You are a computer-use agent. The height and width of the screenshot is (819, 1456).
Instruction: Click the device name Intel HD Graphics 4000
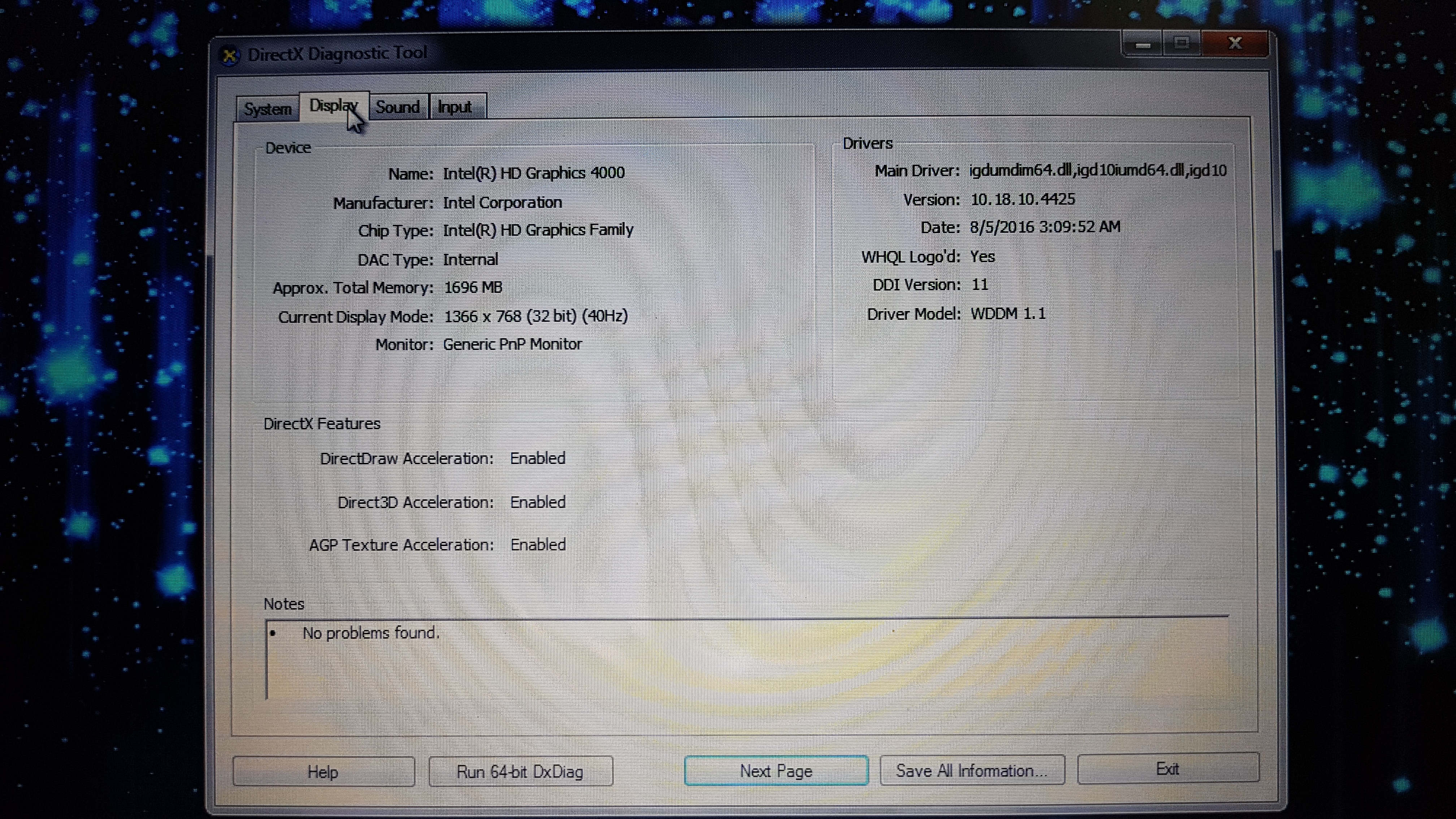(534, 173)
